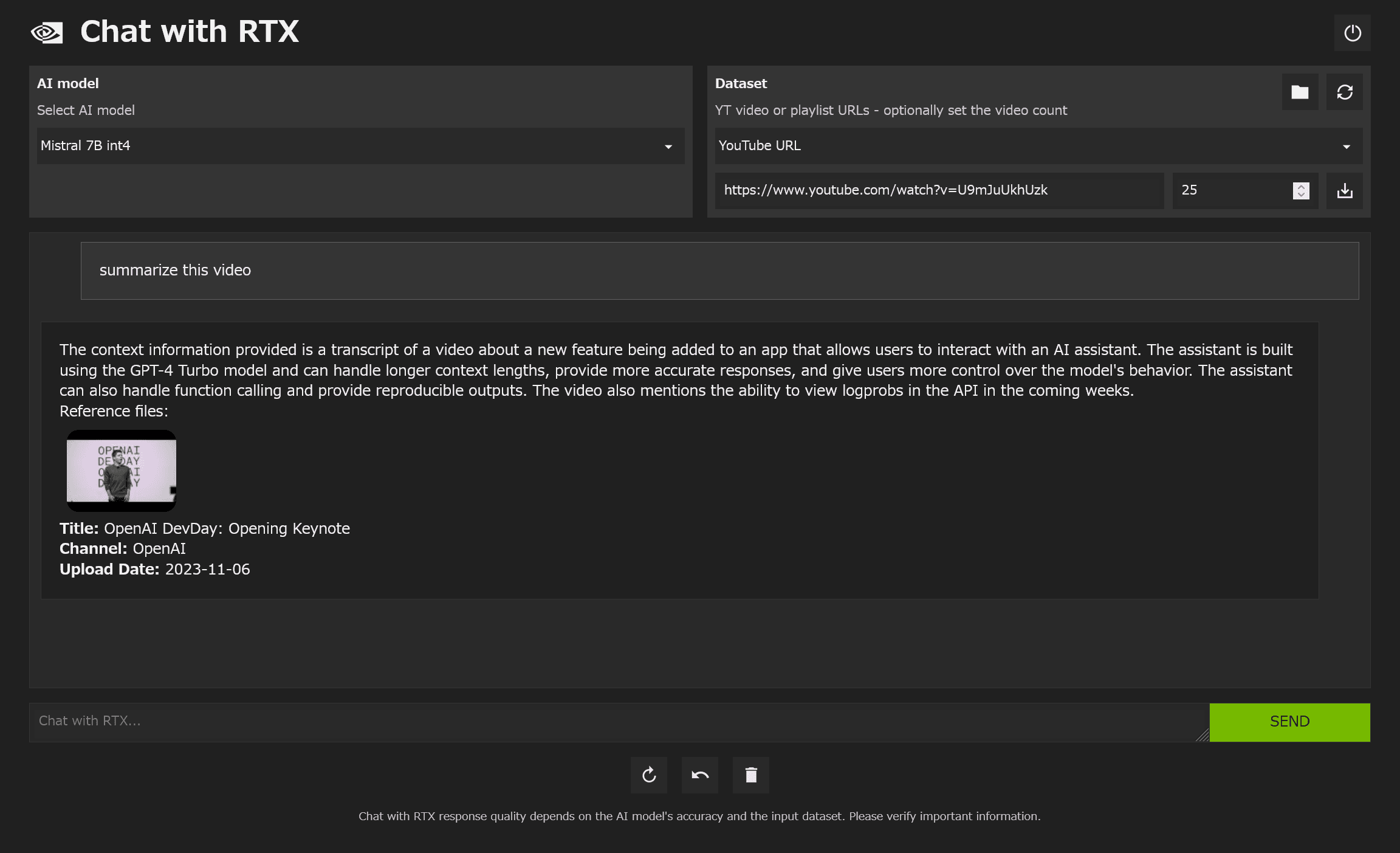1400x853 pixels.
Task: Open the OpenAI DevDay video thumbnail
Action: (x=122, y=471)
